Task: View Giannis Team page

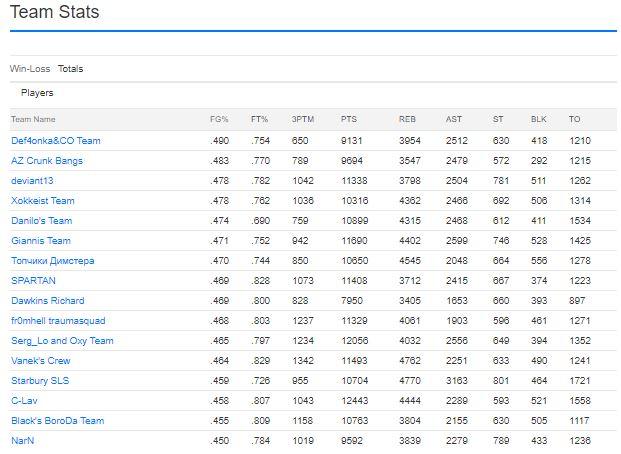Action: (x=41, y=241)
